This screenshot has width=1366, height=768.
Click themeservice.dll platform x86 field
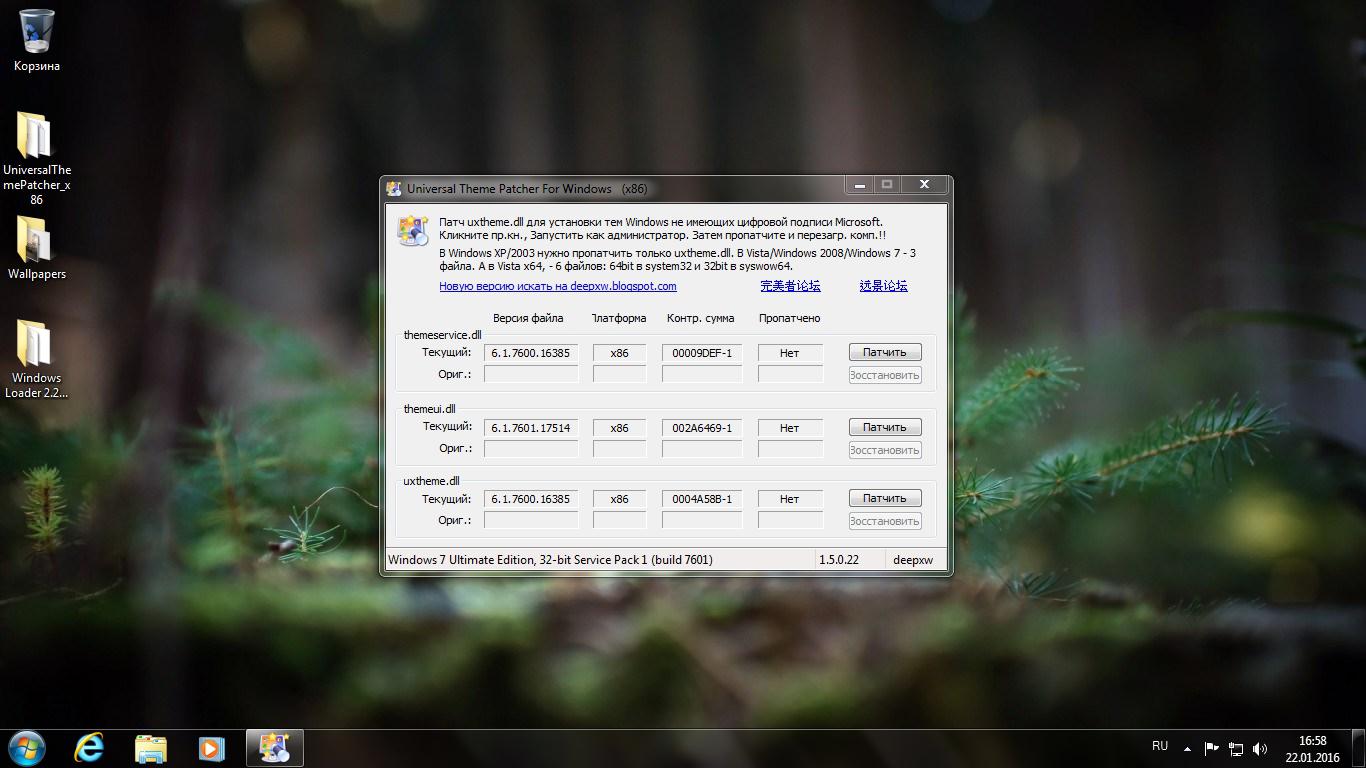click(x=619, y=353)
